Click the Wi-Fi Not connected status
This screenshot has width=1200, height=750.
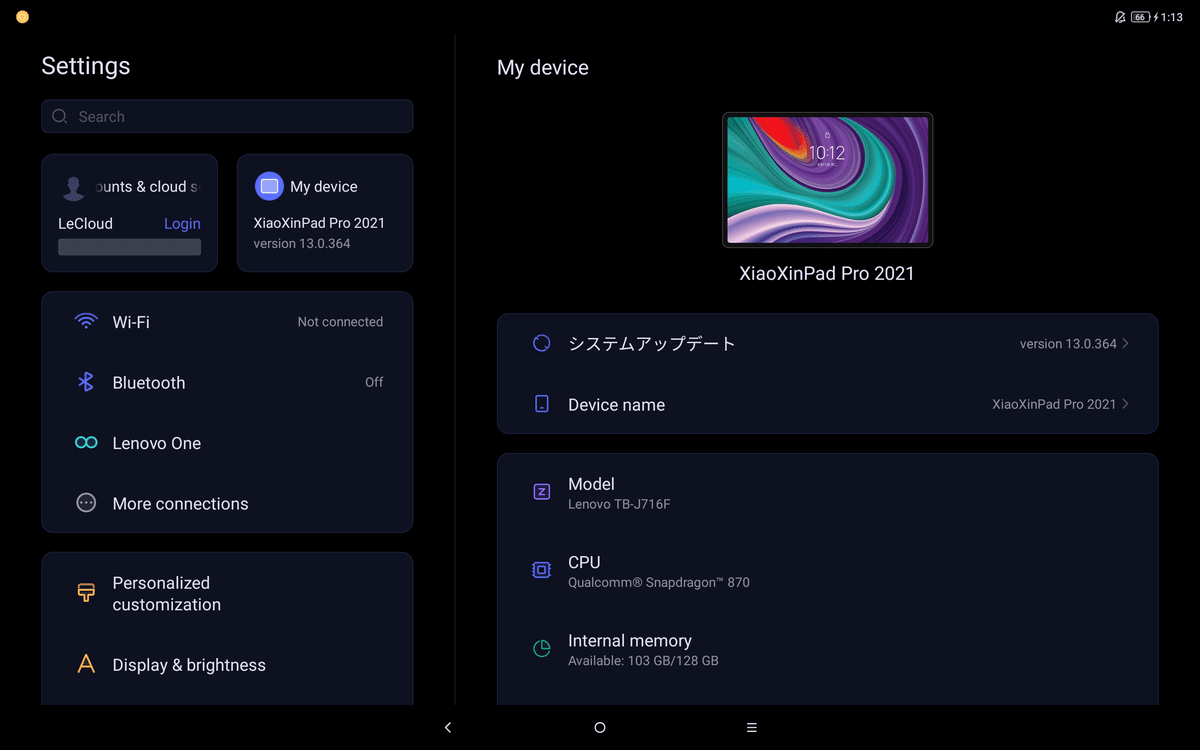point(340,322)
